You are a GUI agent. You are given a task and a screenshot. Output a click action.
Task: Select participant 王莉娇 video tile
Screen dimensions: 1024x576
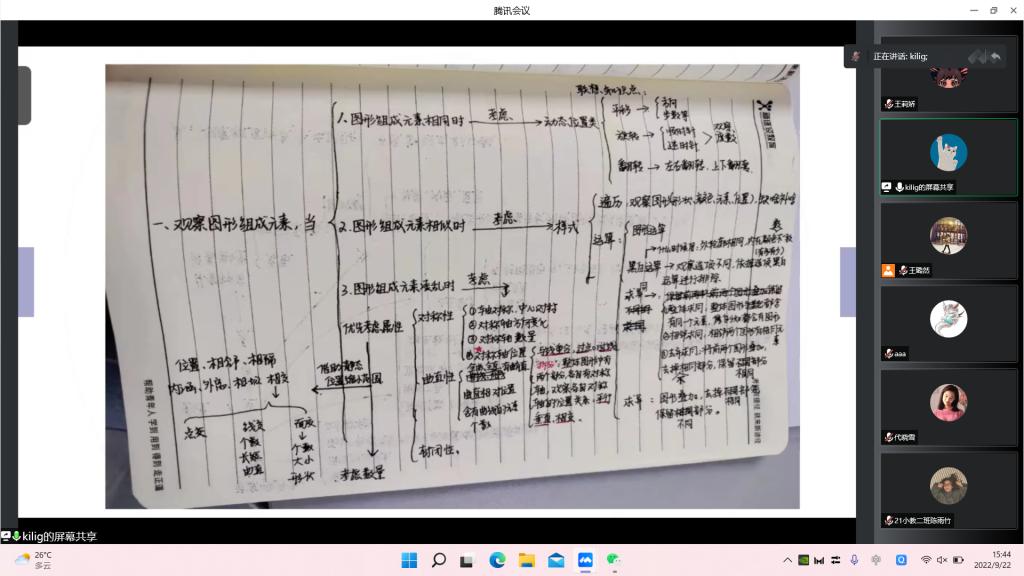948,78
